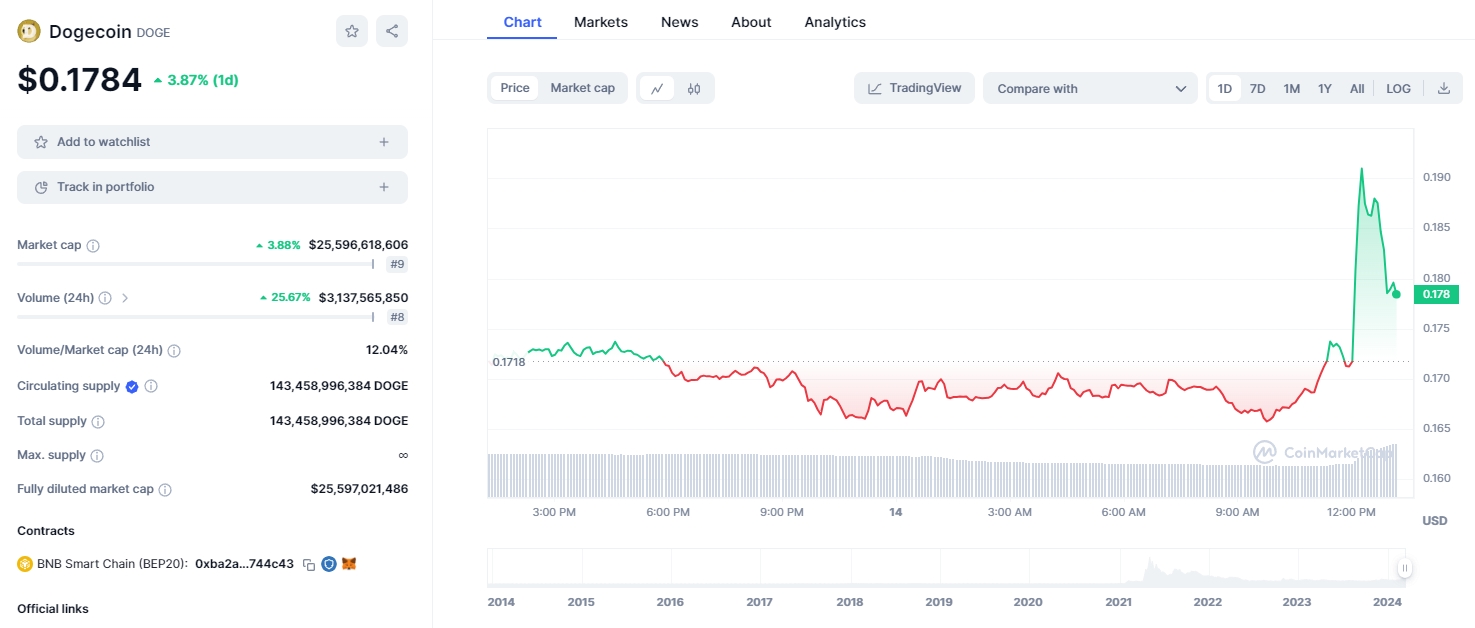Show info about Circulating supply
The image size is (1475, 628).
(151, 386)
